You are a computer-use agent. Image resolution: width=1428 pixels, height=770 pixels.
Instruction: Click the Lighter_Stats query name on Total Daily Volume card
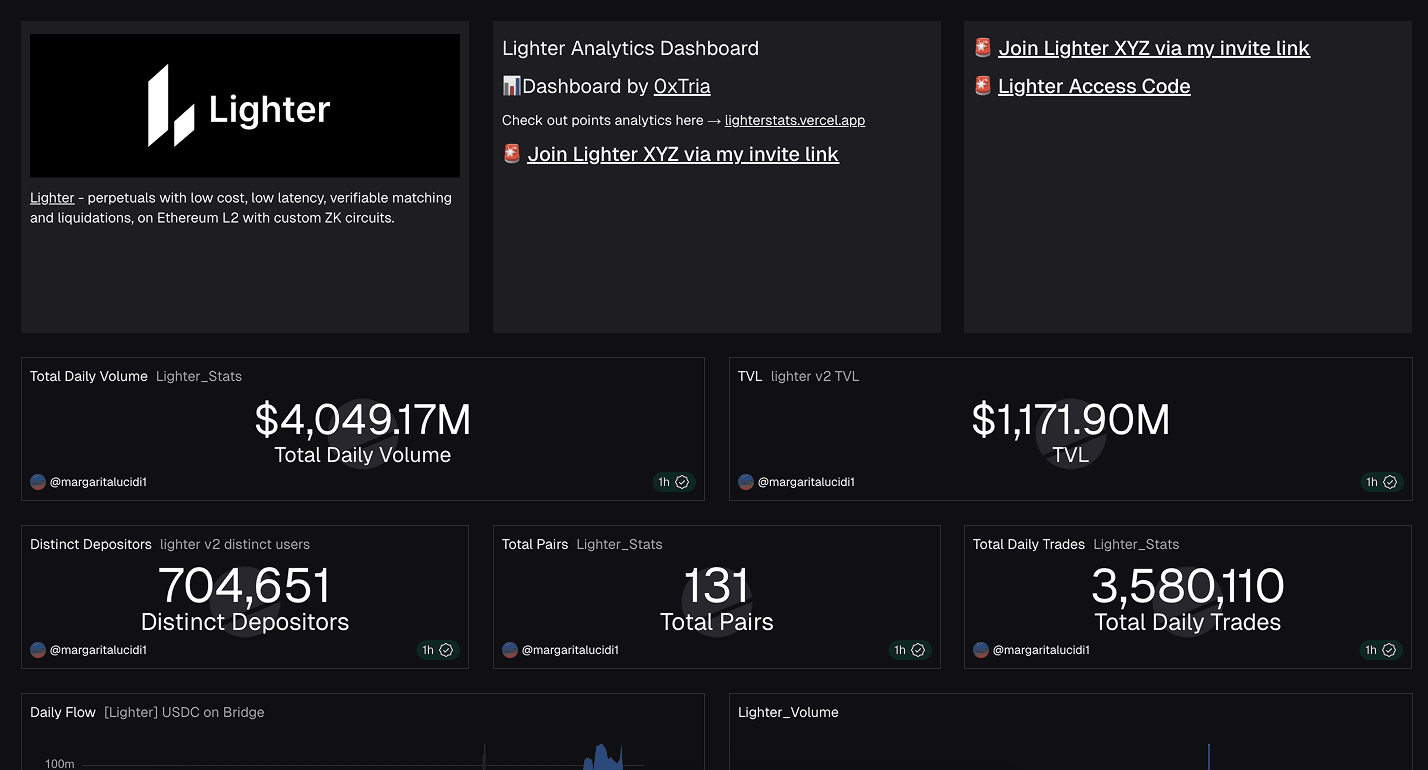[198, 376]
